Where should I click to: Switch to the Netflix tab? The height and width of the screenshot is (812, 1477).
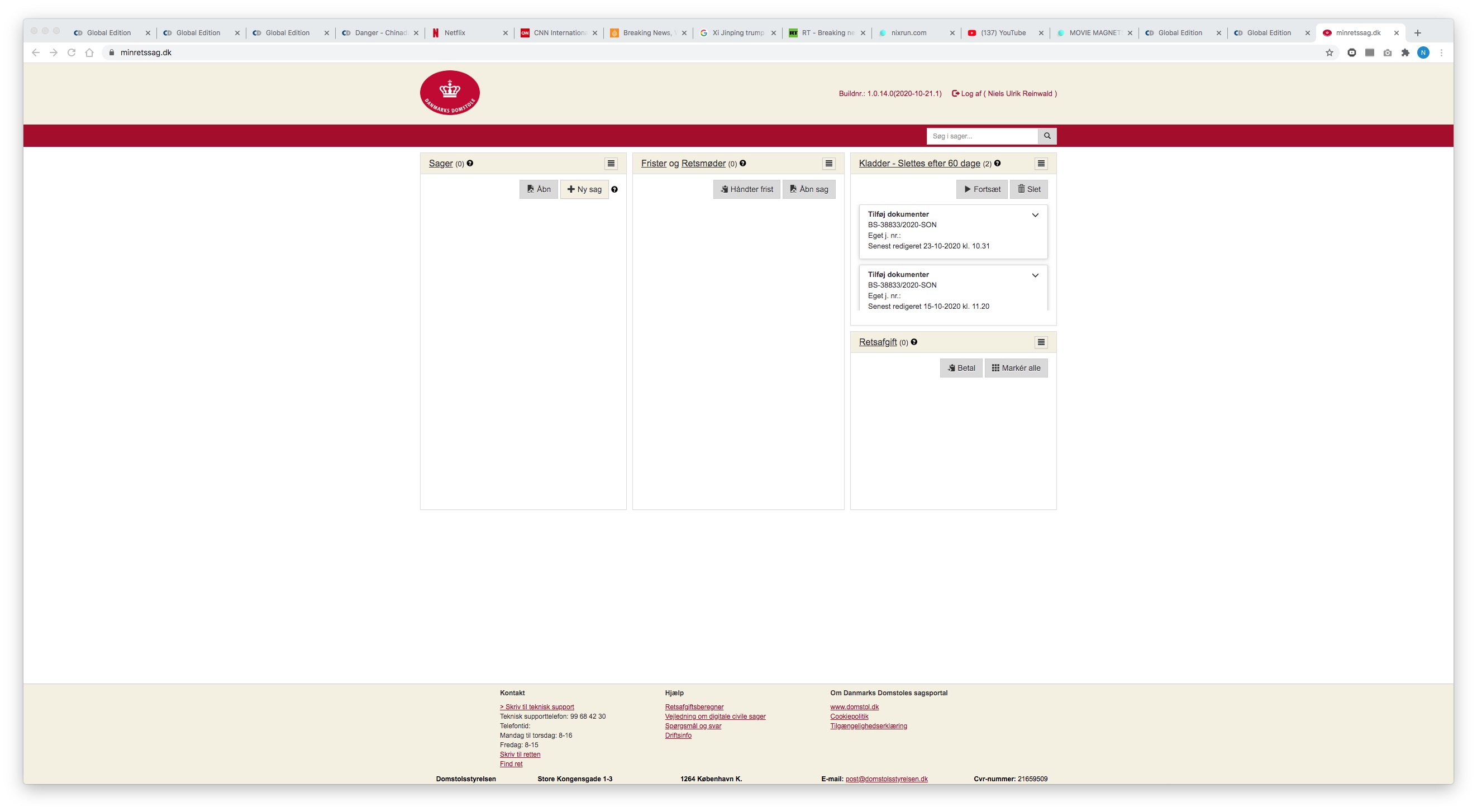pos(470,32)
